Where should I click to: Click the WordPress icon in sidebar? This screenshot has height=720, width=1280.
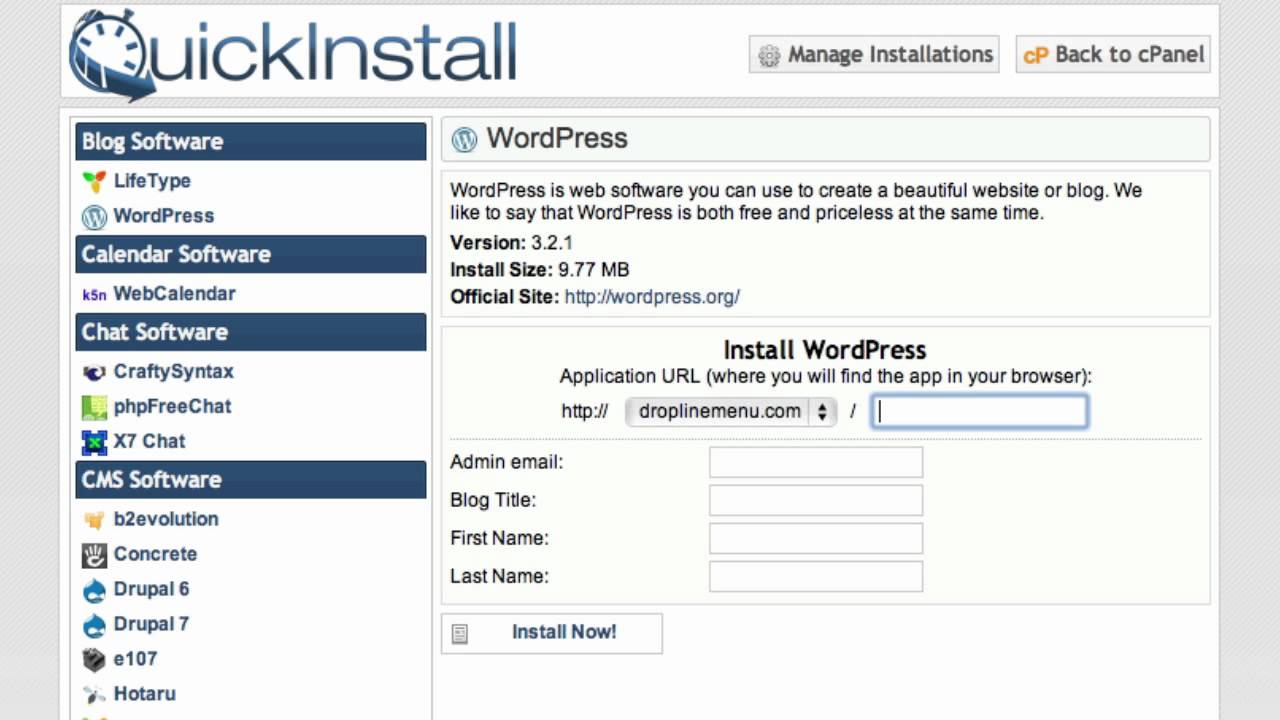94,216
